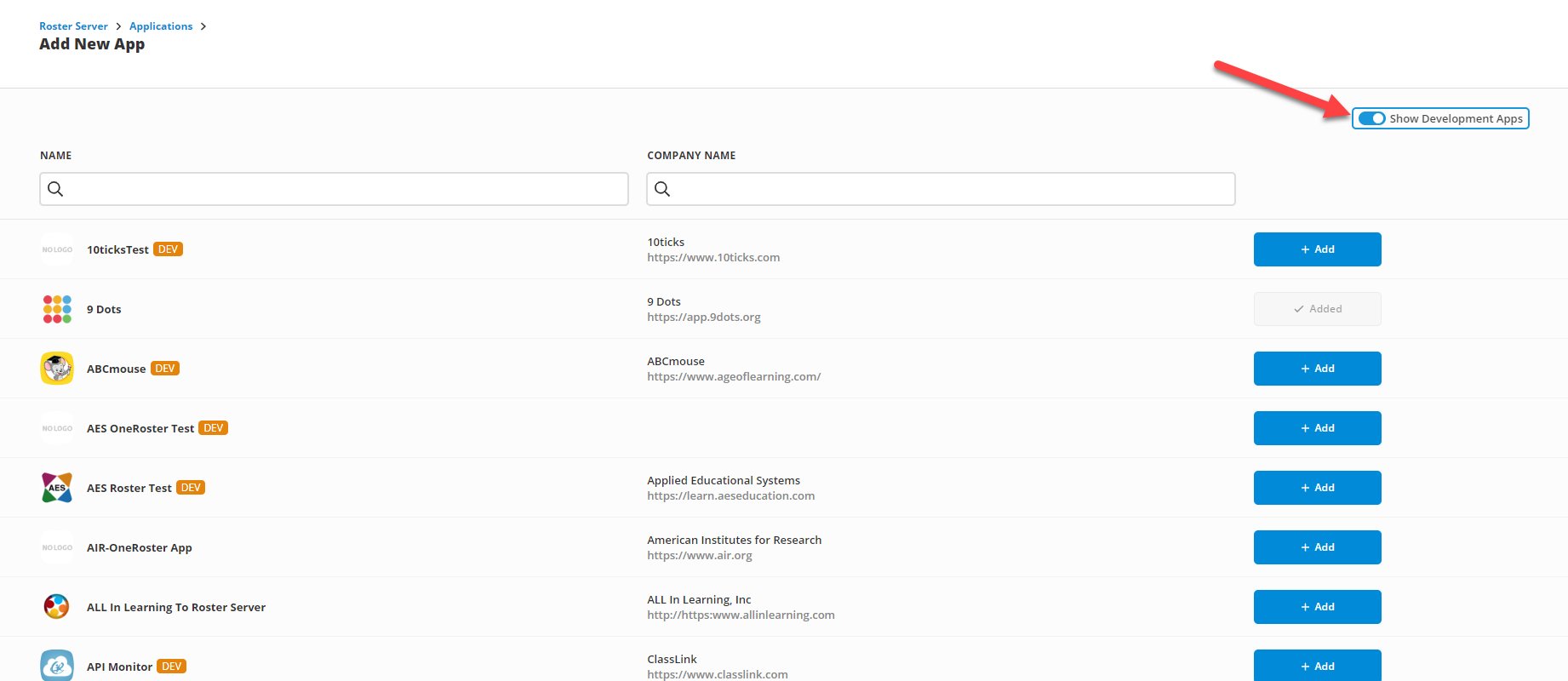Click the https://app.9dots.org URL

704,317
